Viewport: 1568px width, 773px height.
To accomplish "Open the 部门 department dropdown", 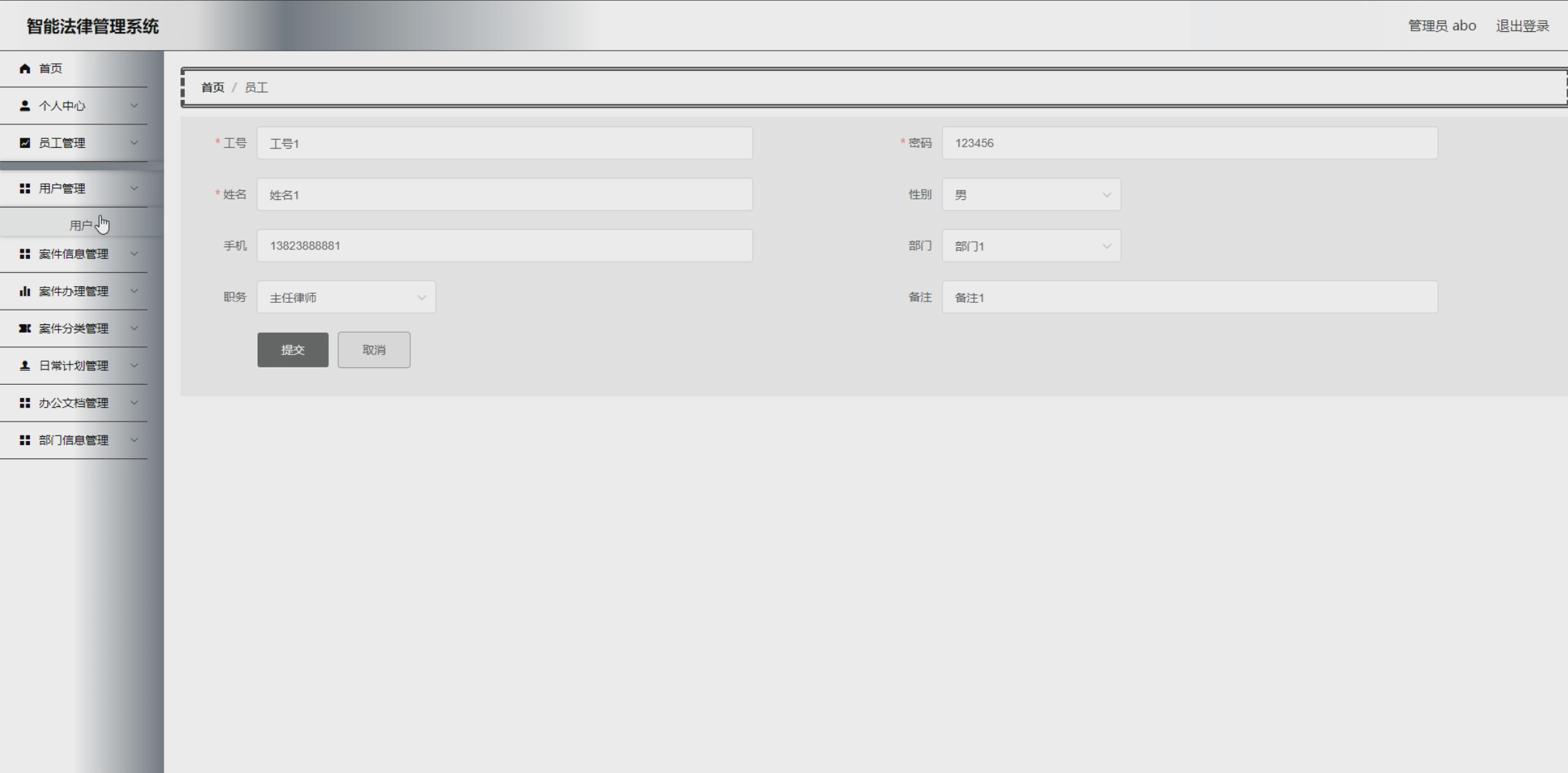I will point(1031,247).
